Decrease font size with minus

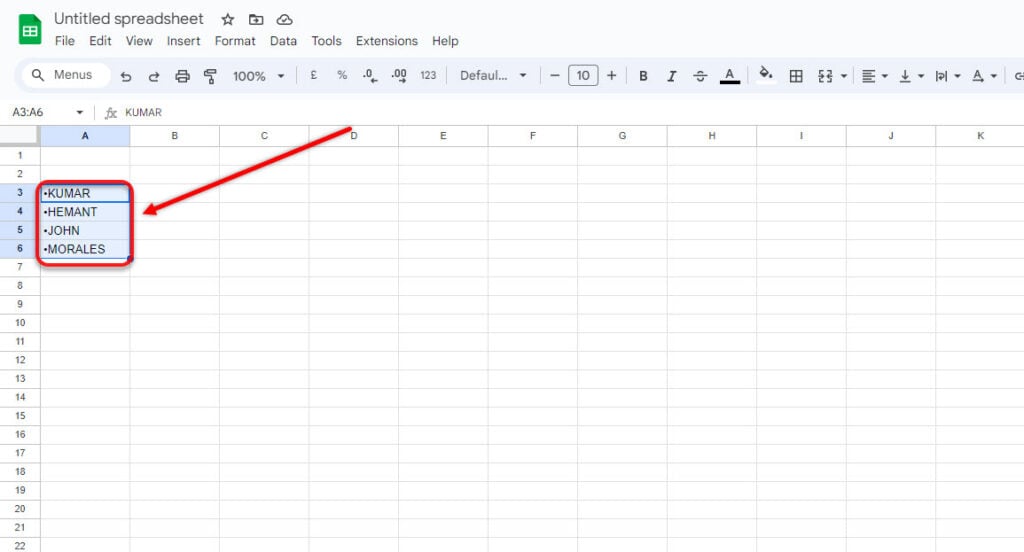pyautogui.click(x=554, y=75)
